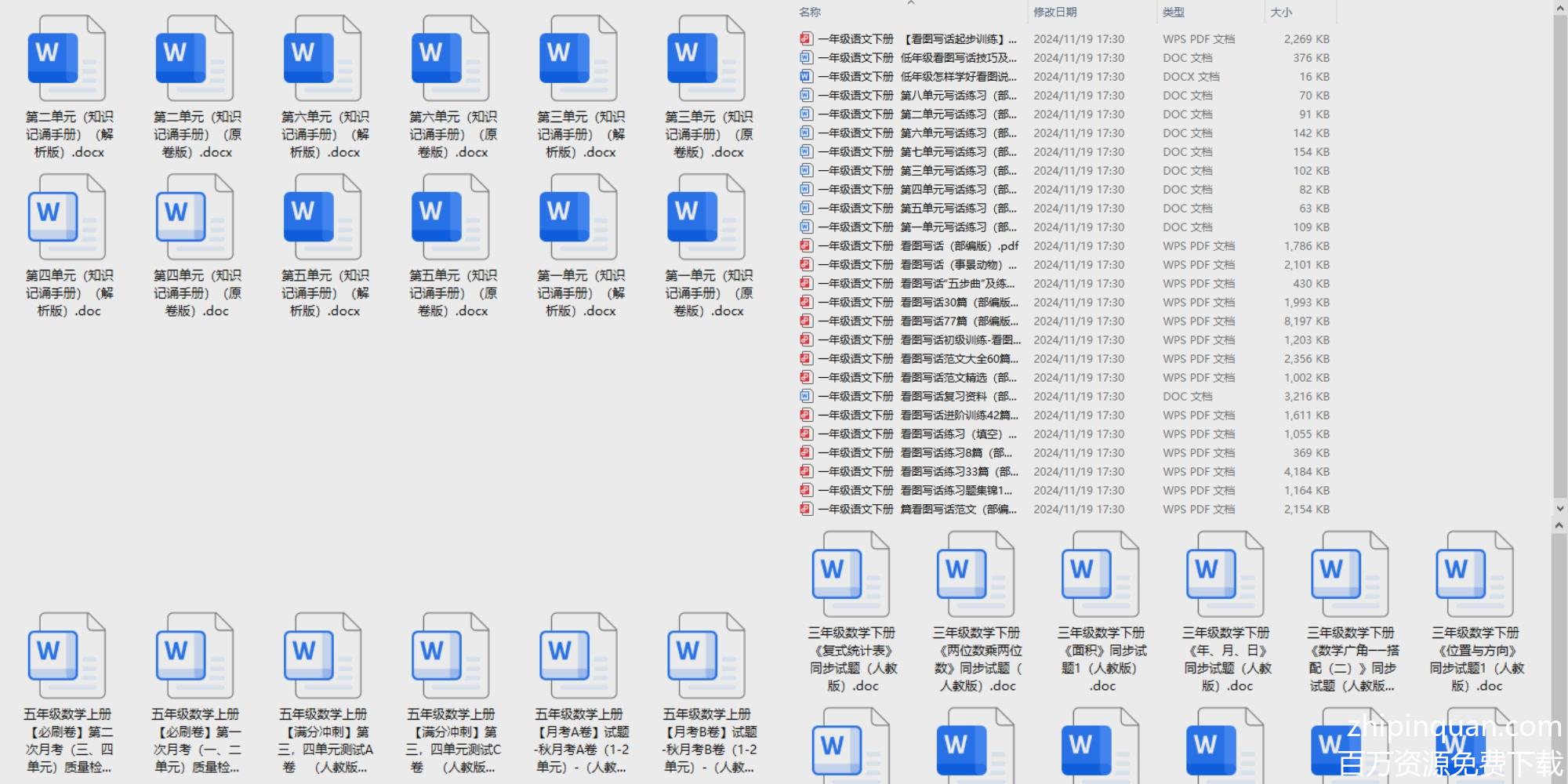Click PDF icon of 看图写话77篇 file row
The width and height of the screenshot is (1568, 784).
pos(806,321)
